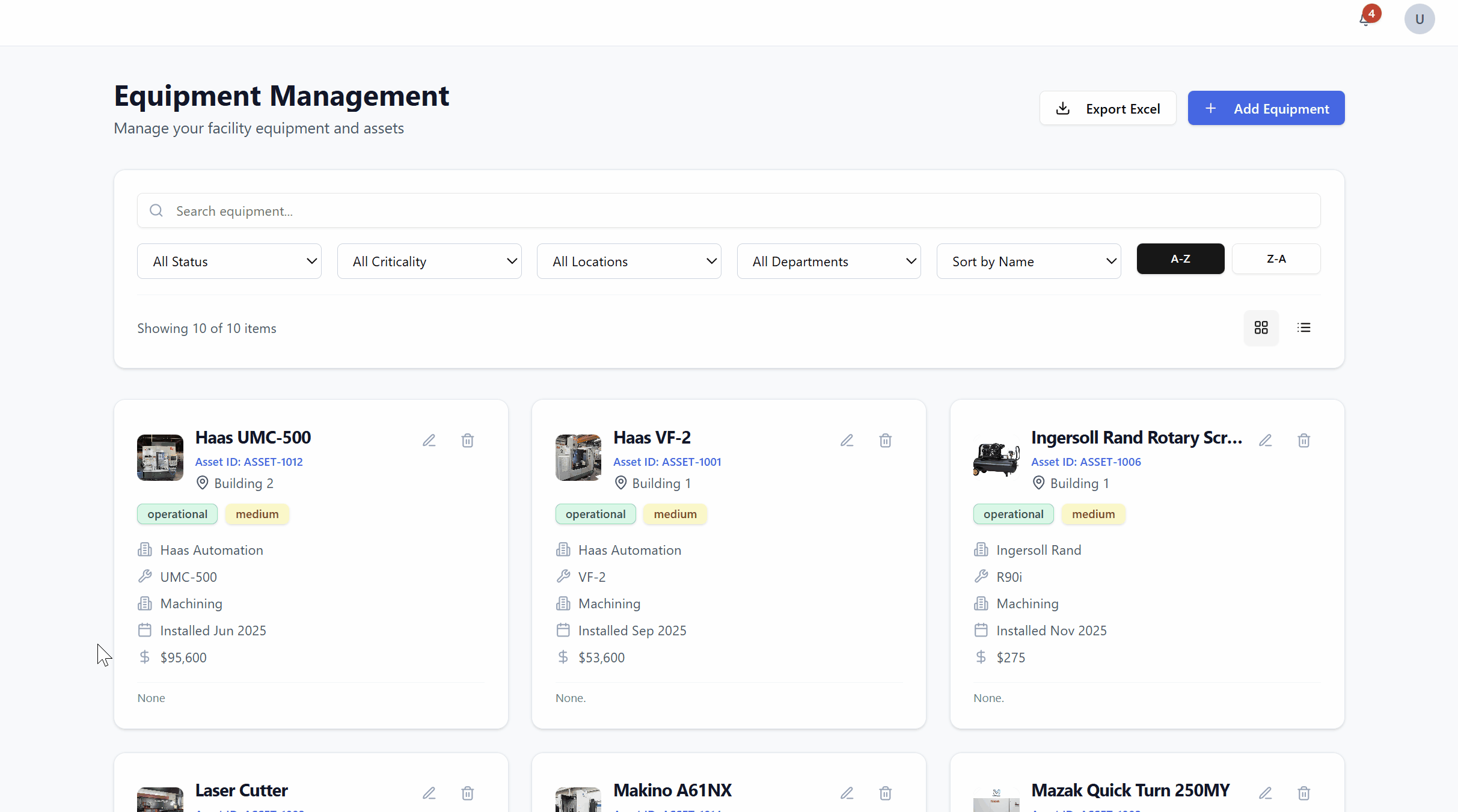Open the All Status filter dropdown
The width and height of the screenshot is (1458, 812).
(228, 261)
